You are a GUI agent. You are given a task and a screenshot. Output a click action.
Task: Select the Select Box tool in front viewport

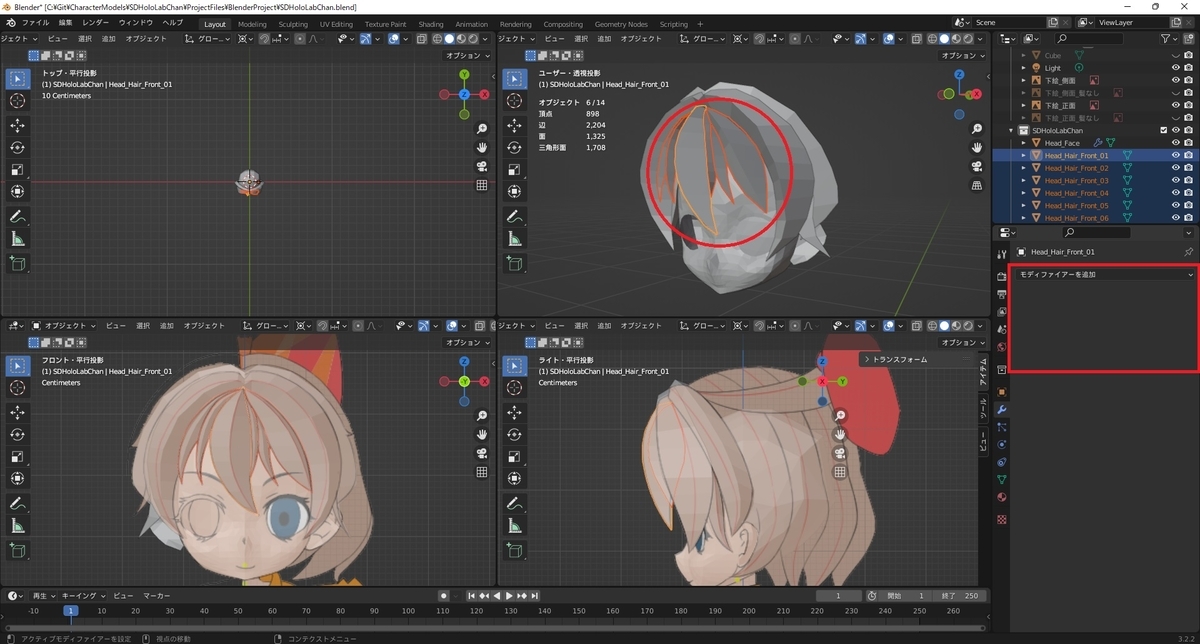(x=18, y=366)
